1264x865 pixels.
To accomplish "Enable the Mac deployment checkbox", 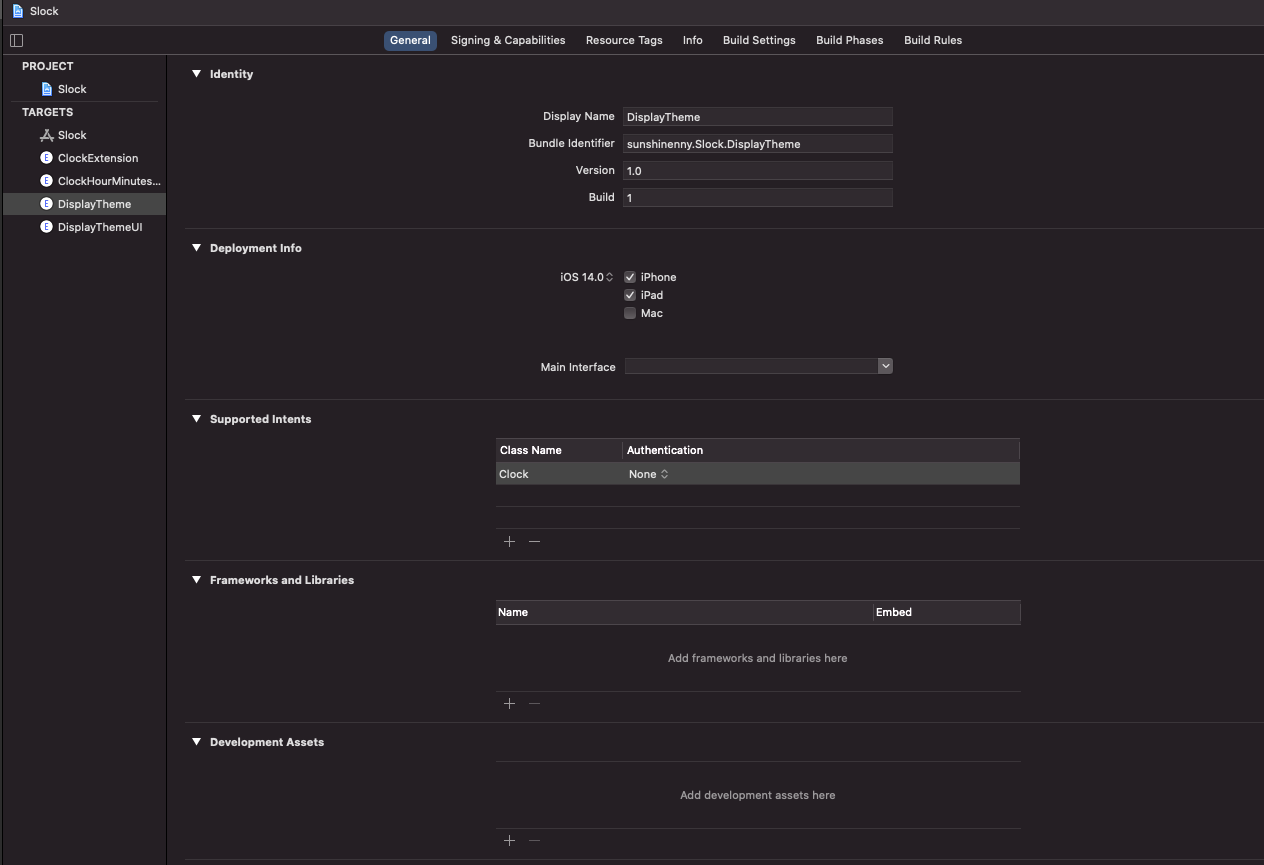I will pos(630,313).
